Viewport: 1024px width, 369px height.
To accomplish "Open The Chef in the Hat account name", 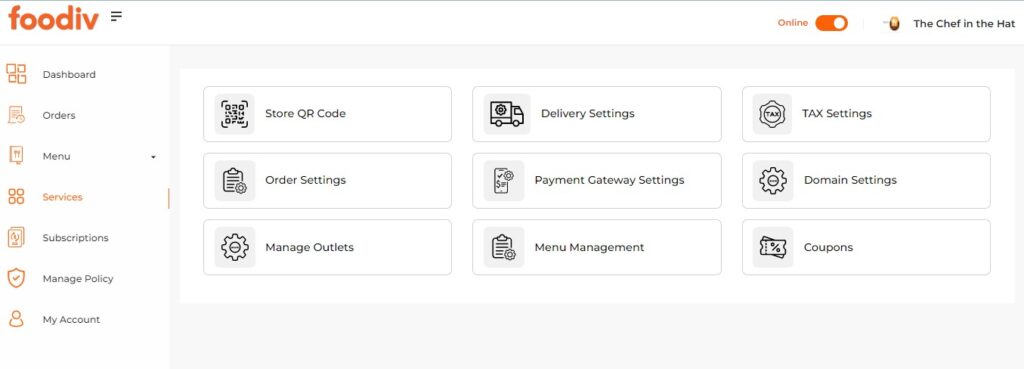I will tap(964, 24).
